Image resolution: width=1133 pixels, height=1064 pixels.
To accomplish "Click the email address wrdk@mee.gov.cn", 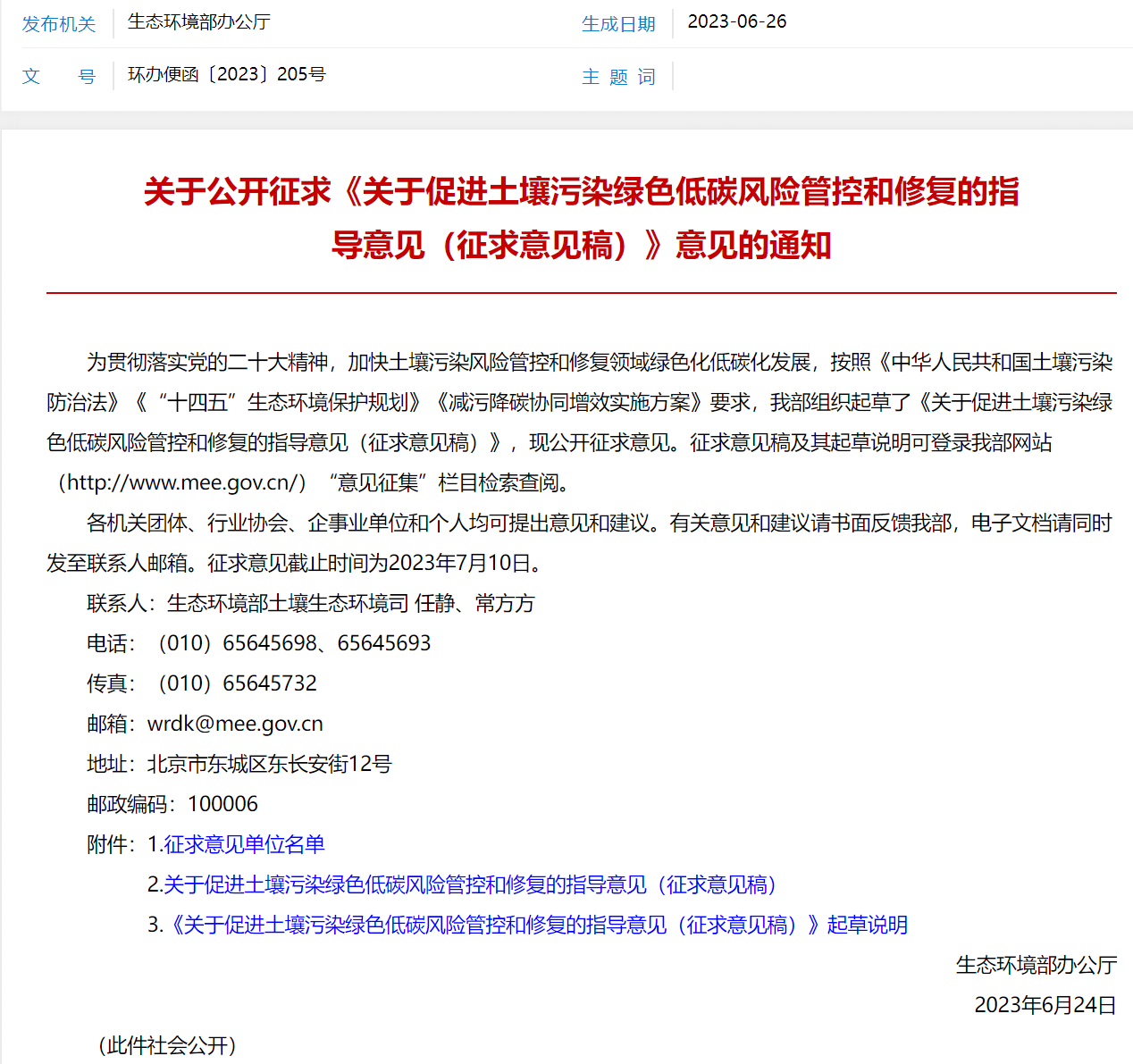I will pos(235,724).
